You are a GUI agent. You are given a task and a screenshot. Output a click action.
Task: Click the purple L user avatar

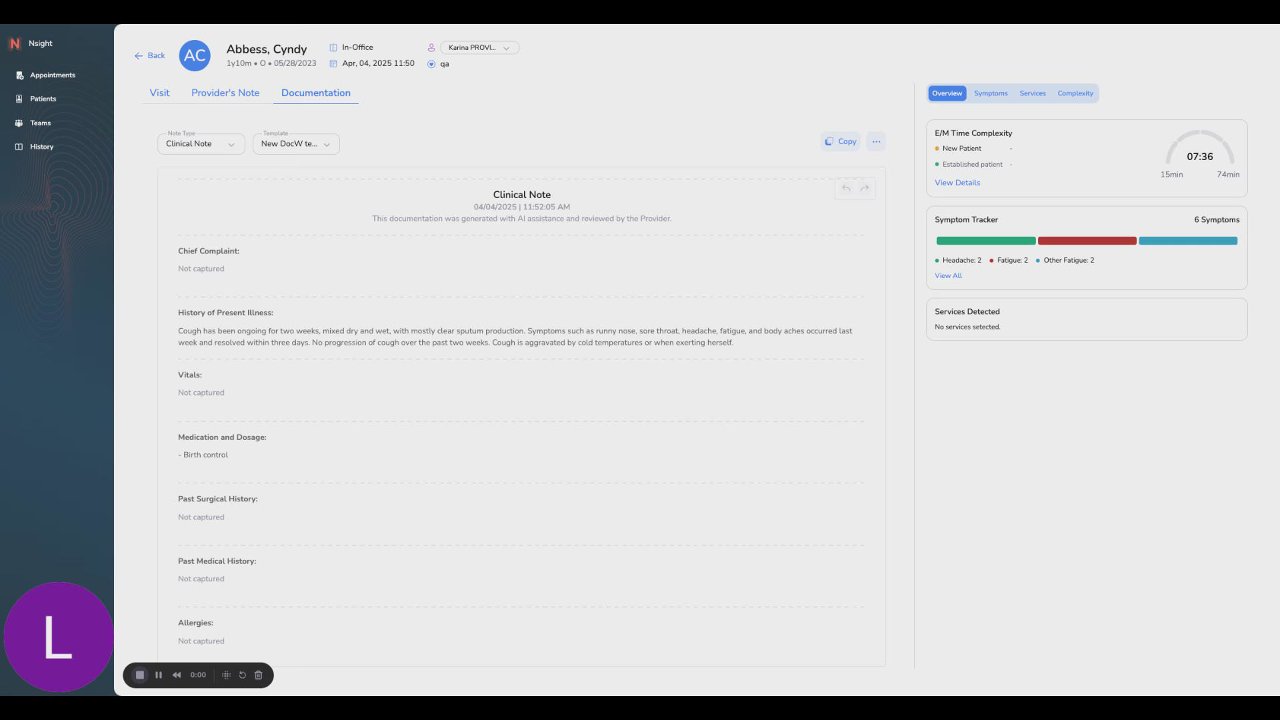click(x=58, y=637)
